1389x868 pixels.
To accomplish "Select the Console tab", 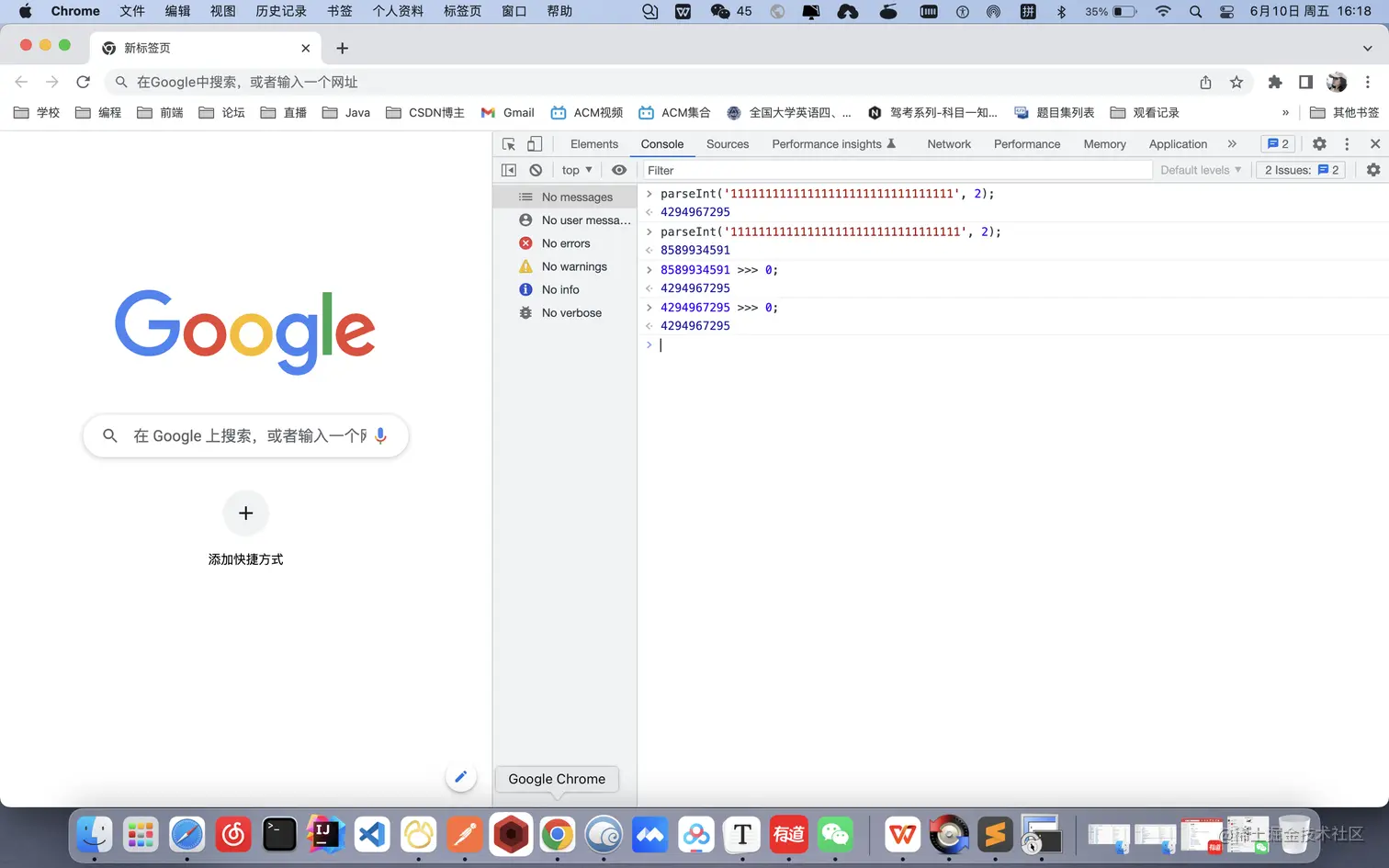I will pyautogui.click(x=662, y=144).
